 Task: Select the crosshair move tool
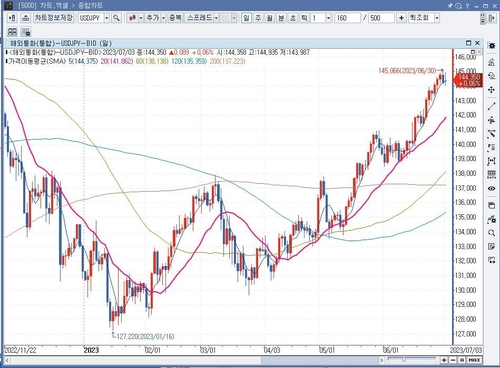491,90
